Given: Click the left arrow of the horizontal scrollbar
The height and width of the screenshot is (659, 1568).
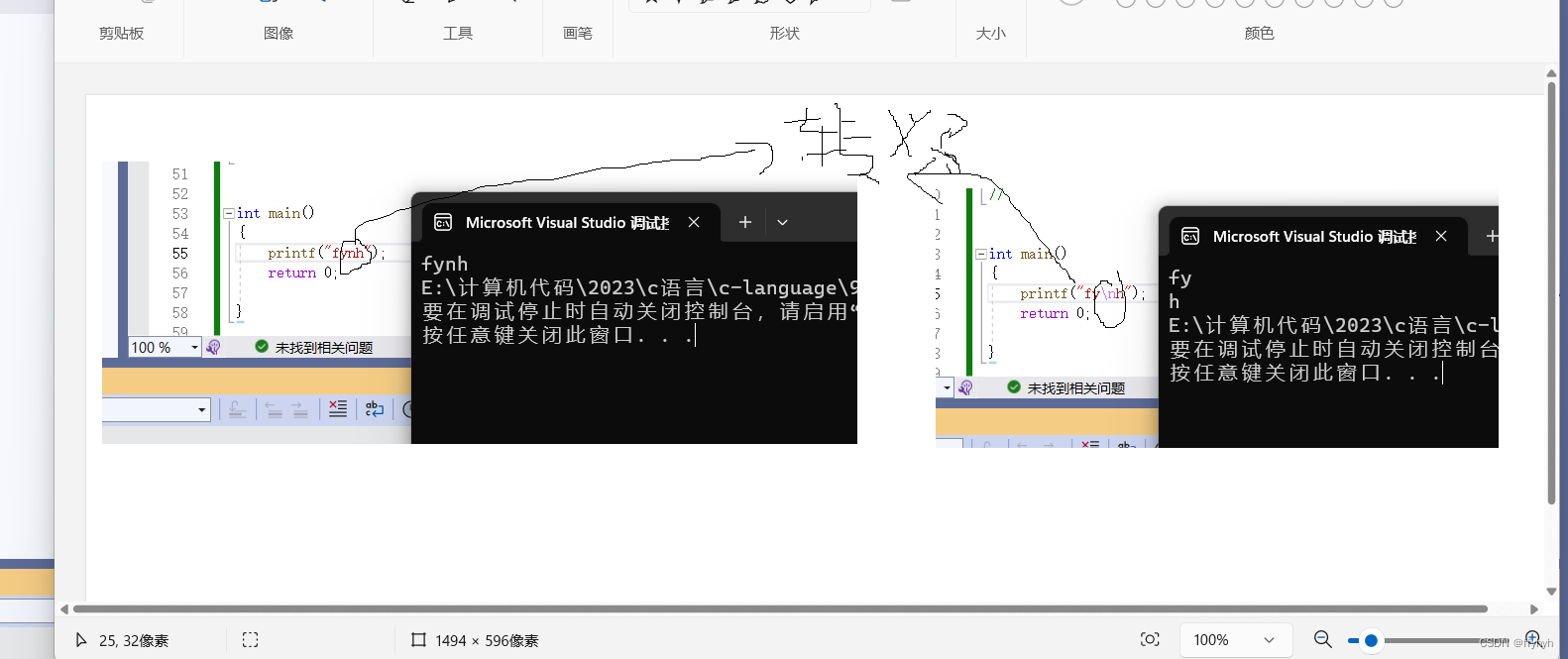Looking at the screenshot, I should click(64, 608).
